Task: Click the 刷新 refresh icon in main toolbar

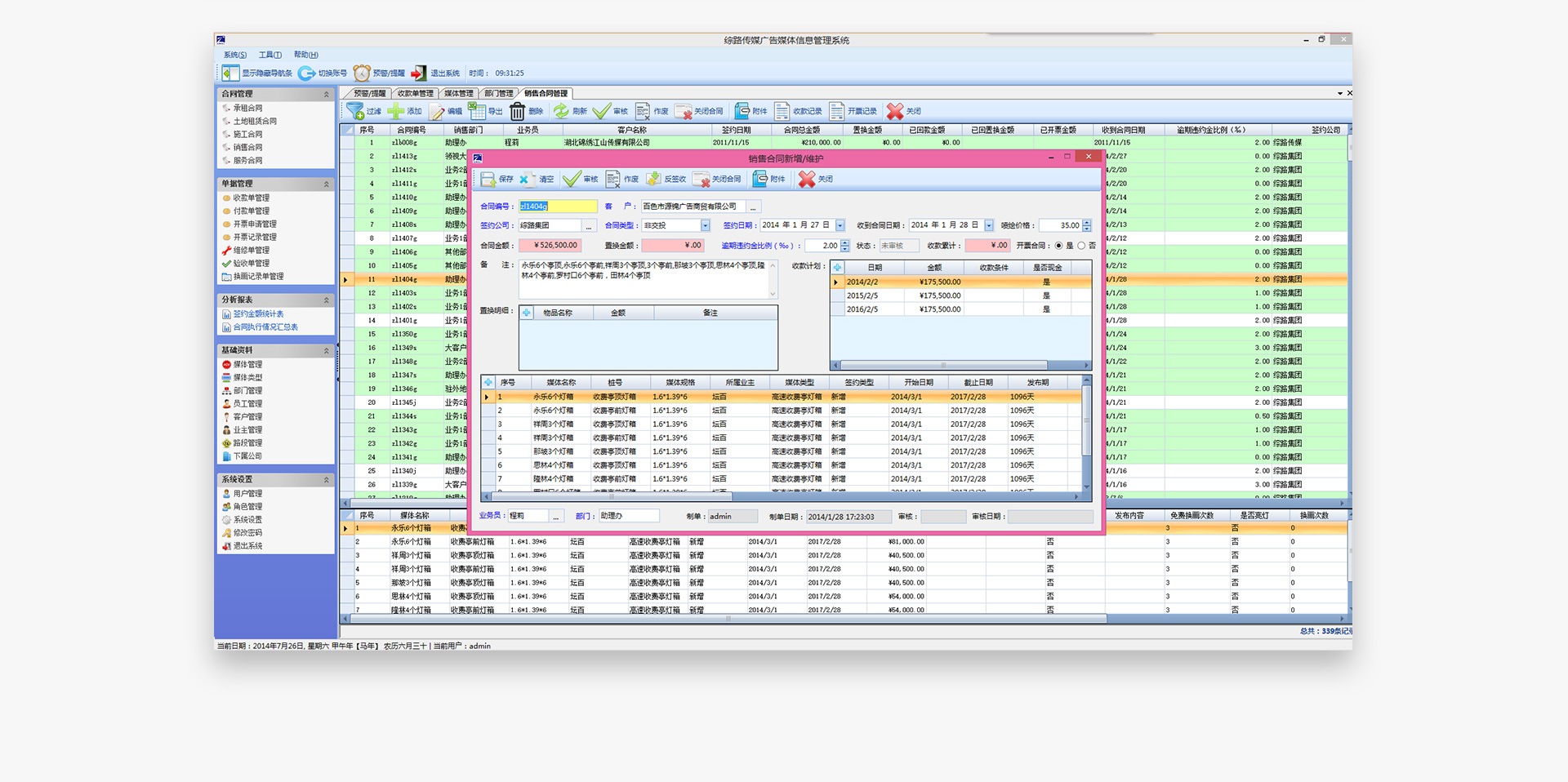Action: (561, 111)
